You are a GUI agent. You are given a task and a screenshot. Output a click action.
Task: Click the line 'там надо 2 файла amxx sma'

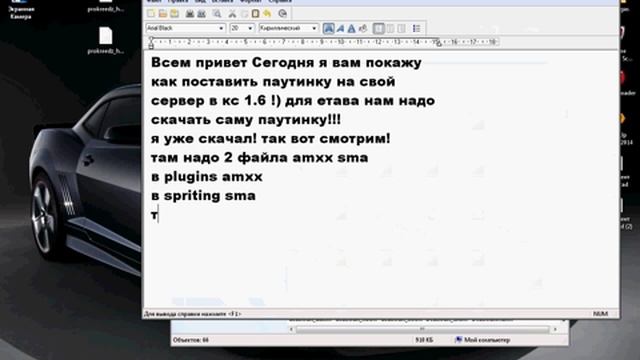[260, 158]
